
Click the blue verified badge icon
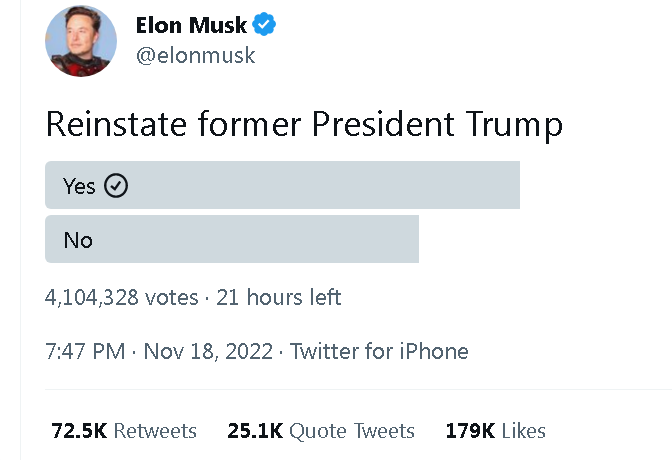point(264,24)
